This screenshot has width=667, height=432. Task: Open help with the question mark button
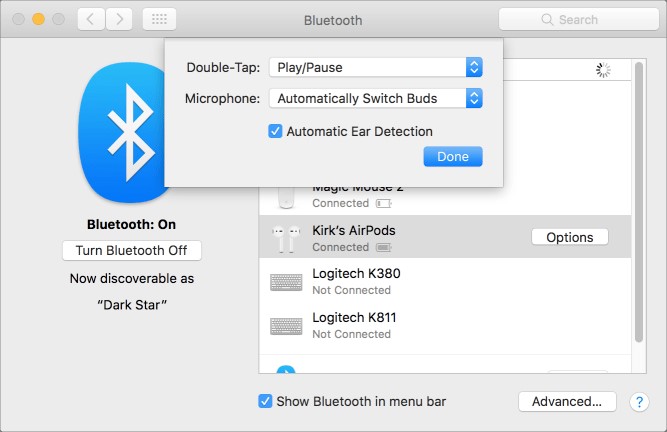tap(639, 402)
